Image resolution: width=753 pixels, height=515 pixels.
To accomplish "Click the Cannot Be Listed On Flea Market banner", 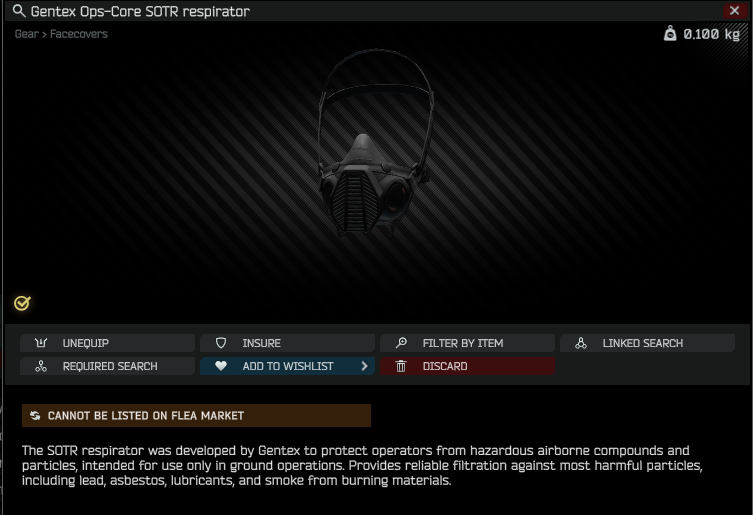I will click(196, 416).
